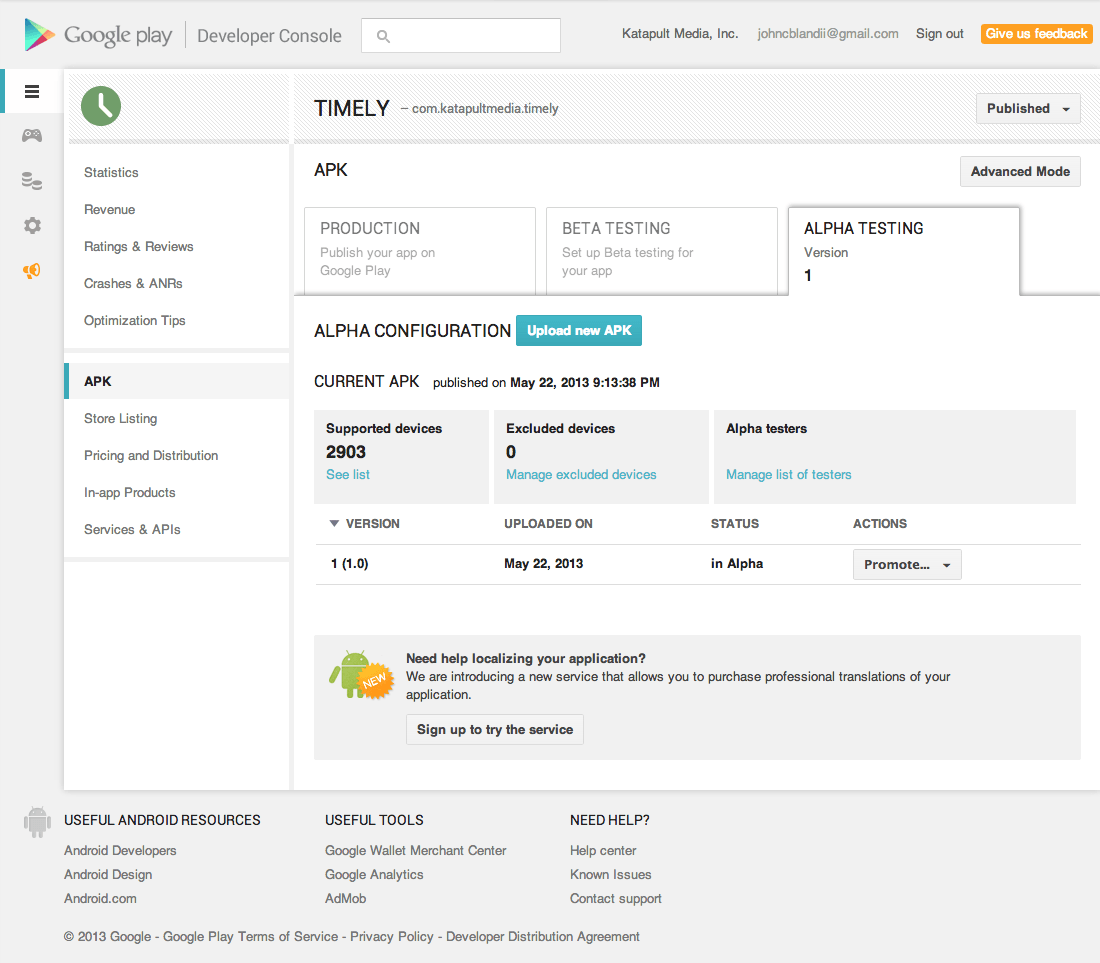Click Upload new APK button
Viewport: 1100px width, 963px height.
click(579, 330)
